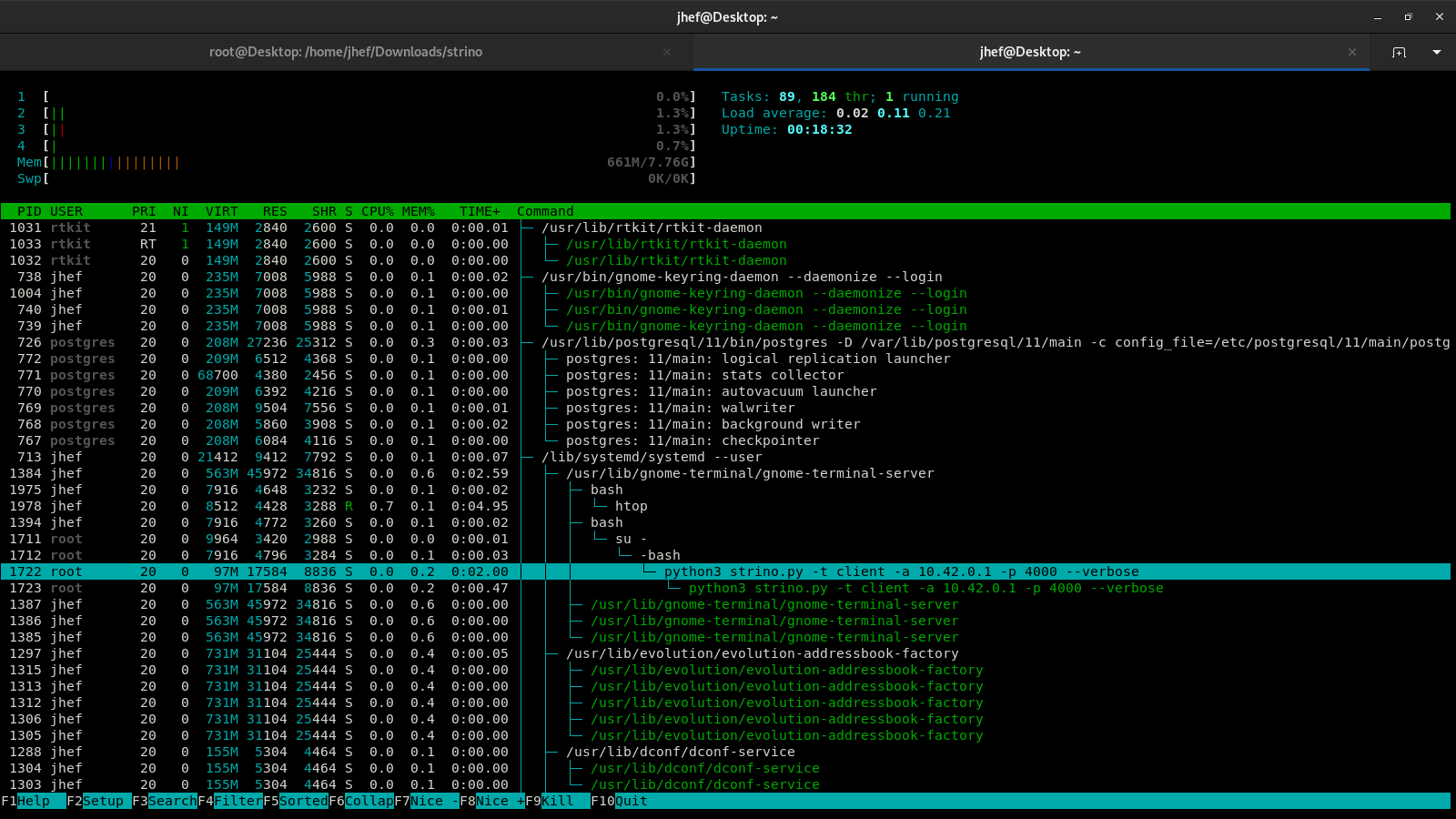Sort by RES column header
The height and width of the screenshot is (819, 1456).
pos(275,211)
